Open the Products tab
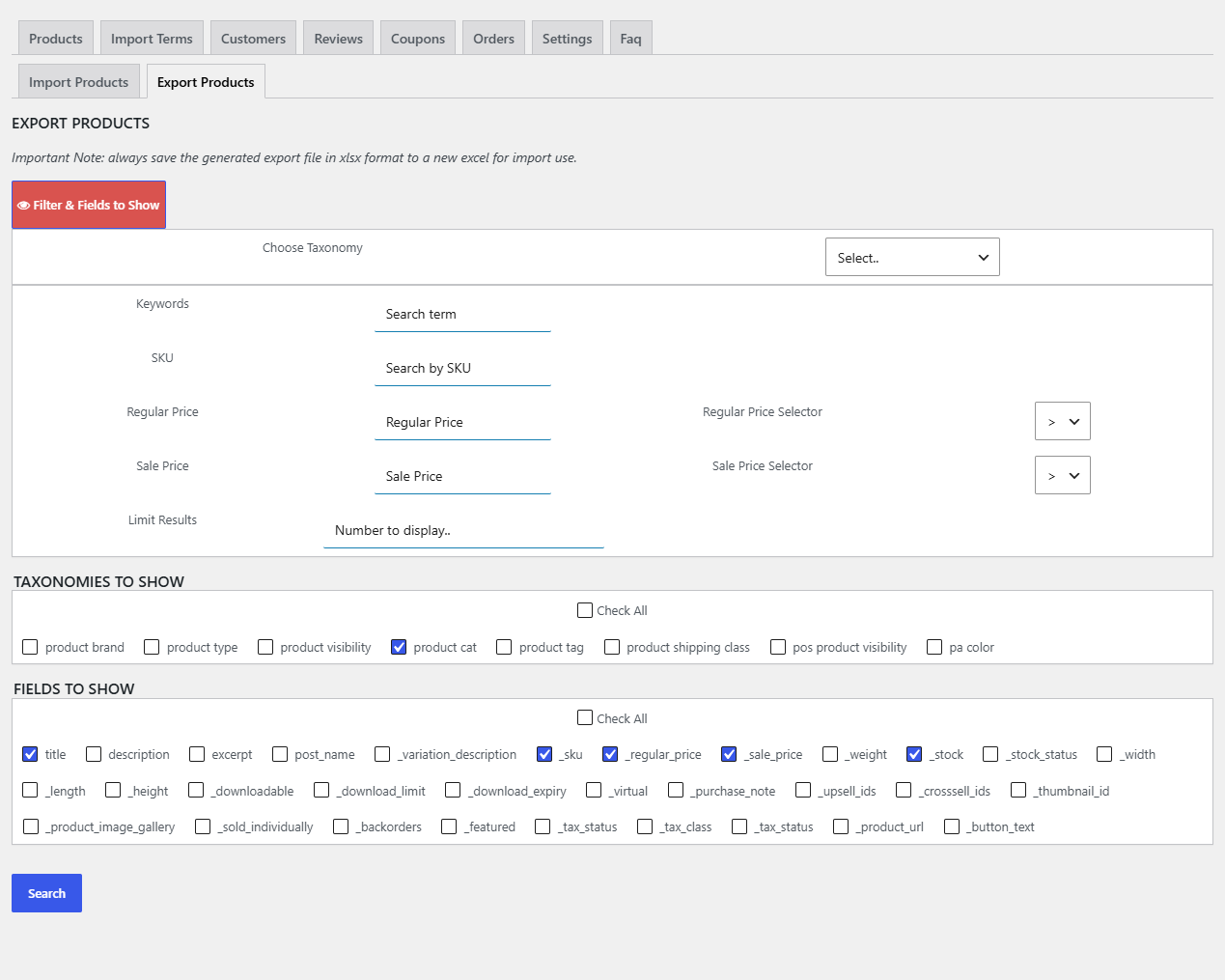Screen dimensions: 1225x980 [x=56, y=39]
